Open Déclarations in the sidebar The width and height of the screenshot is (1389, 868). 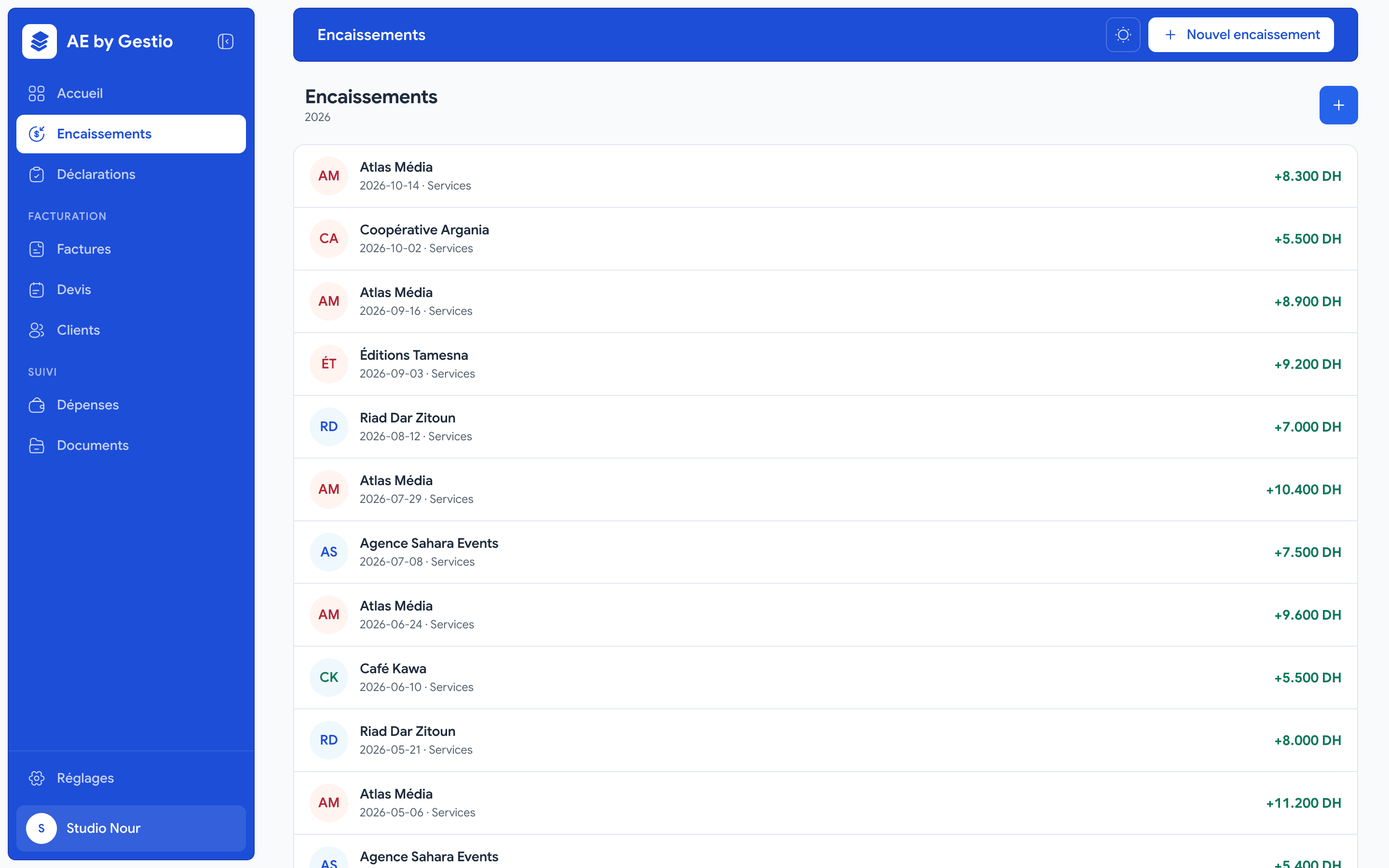pyautogui.click(x=131, y=175)
